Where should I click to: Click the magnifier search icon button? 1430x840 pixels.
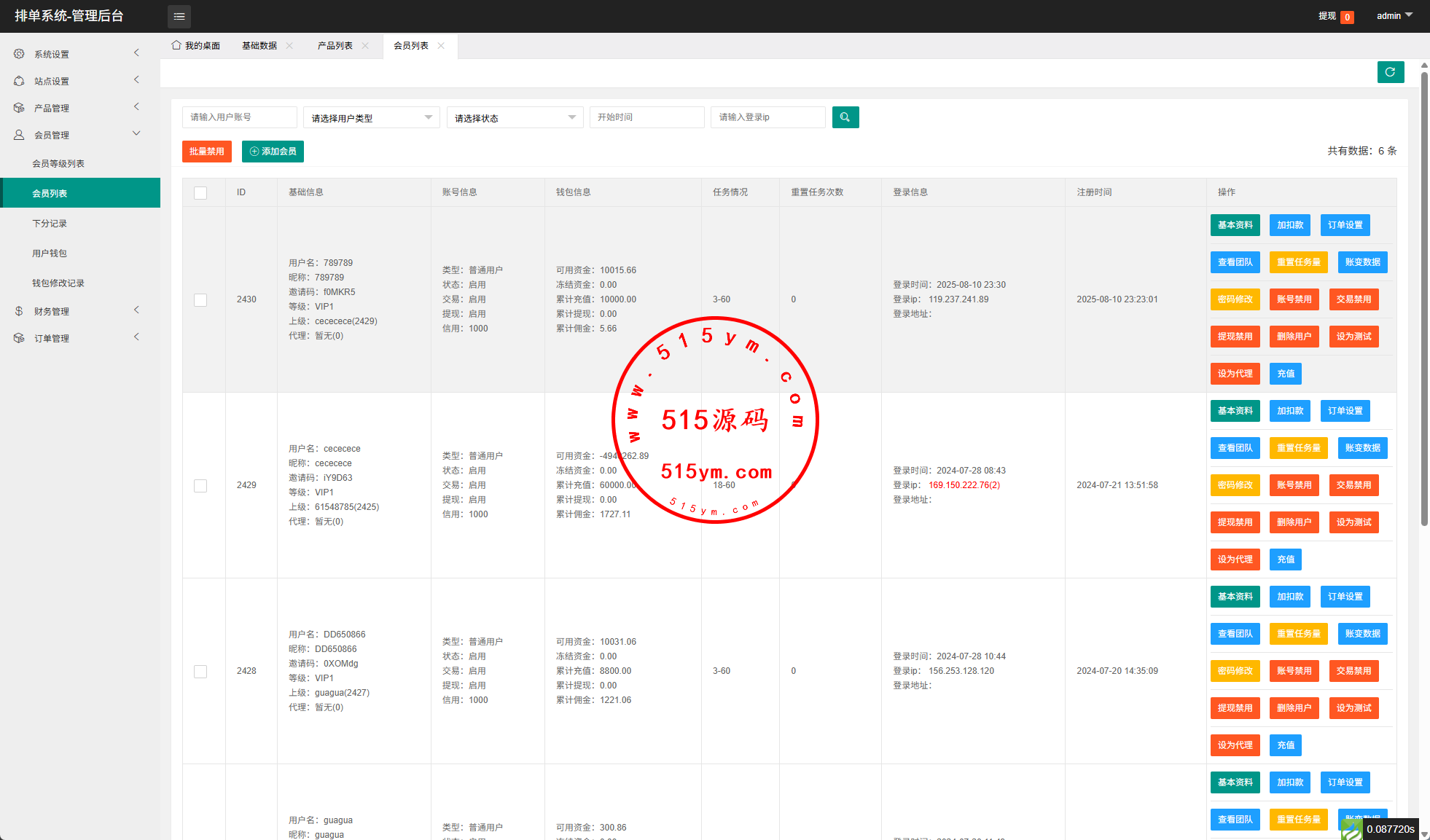(845, 117)
